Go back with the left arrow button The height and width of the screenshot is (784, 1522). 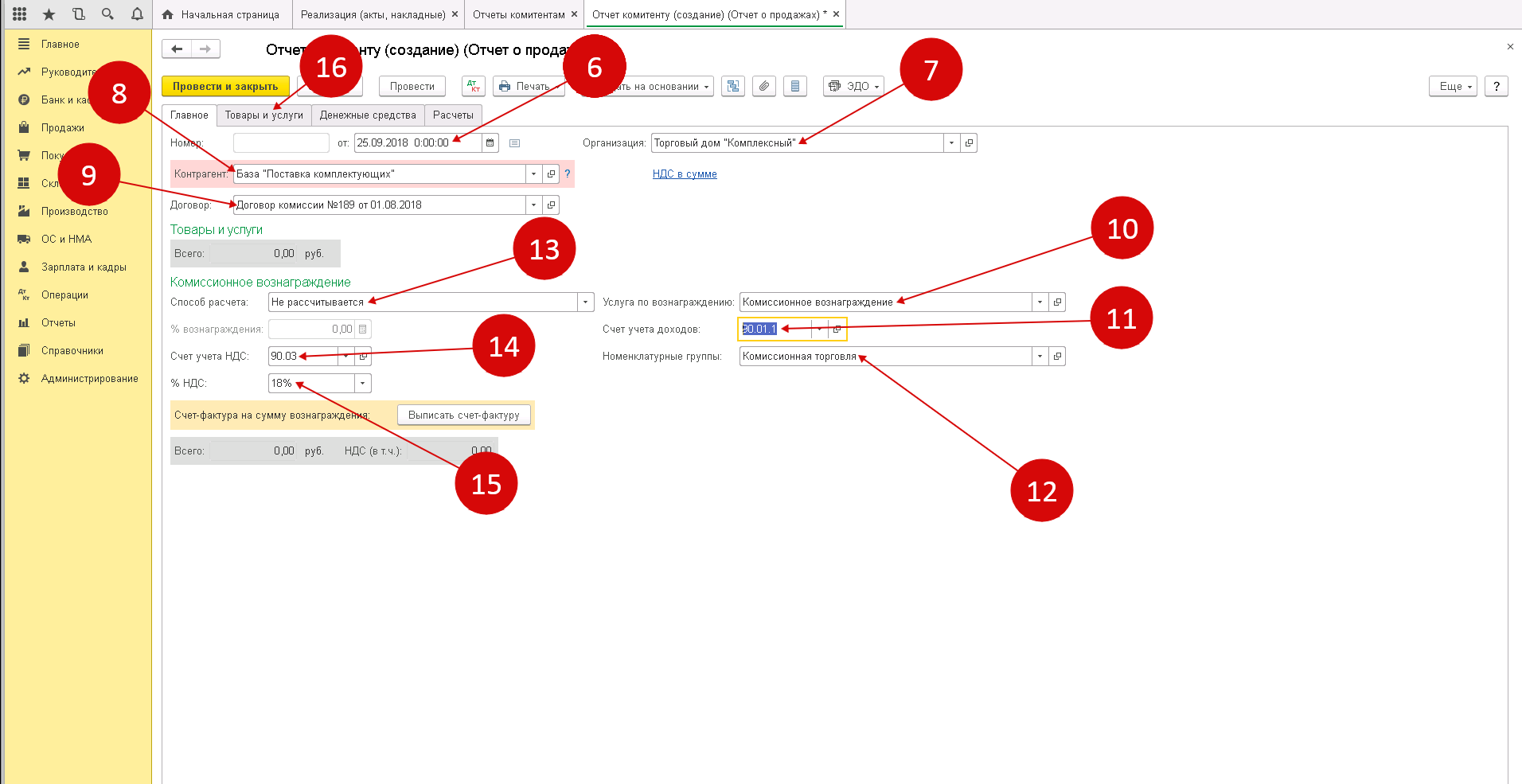click(x=177, y=49)
